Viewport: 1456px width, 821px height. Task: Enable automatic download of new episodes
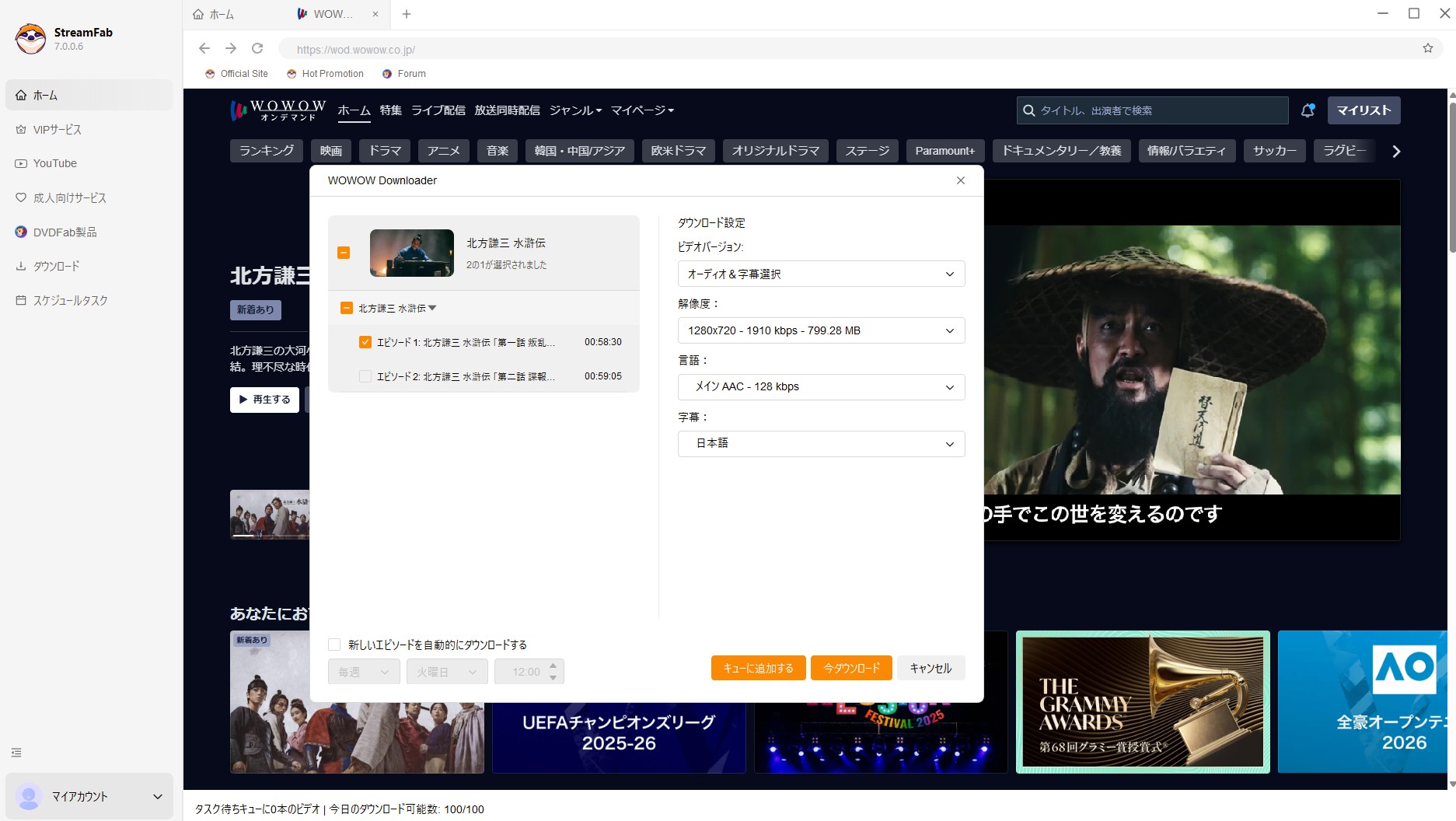[x=334, y=645]
